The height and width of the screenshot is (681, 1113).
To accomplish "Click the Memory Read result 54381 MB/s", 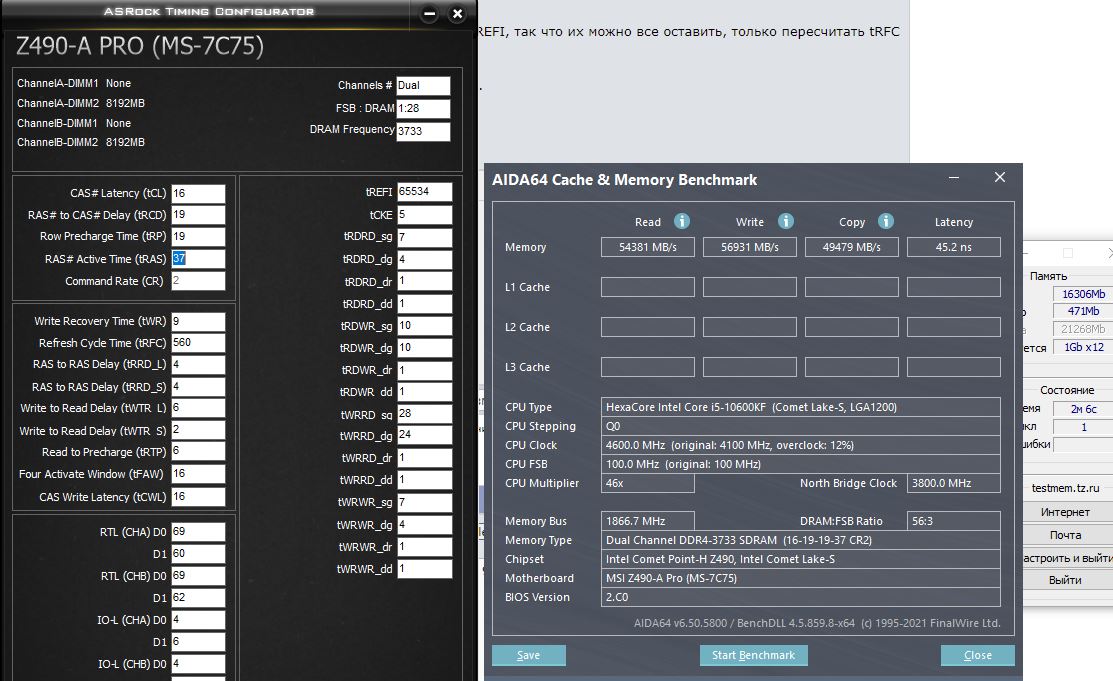I will click(647, 247).
